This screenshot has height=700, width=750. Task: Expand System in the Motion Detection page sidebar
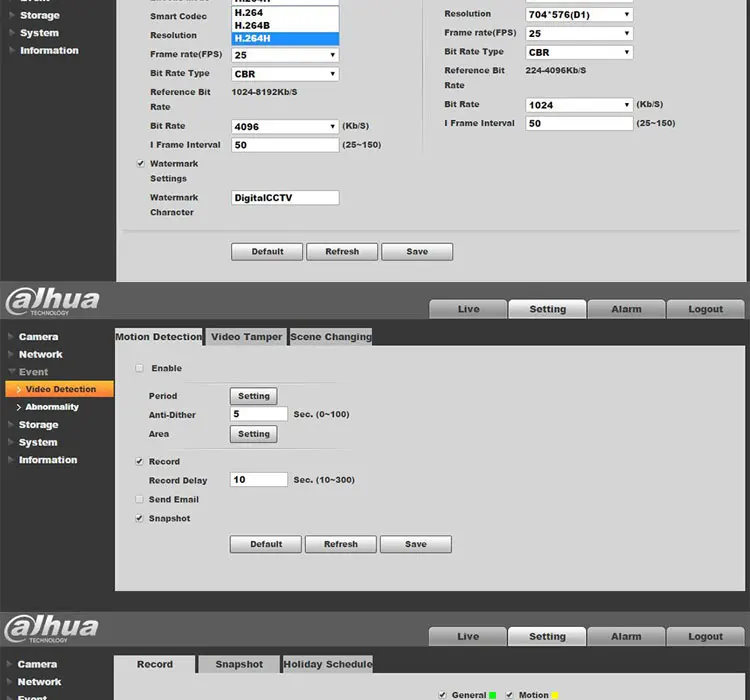tap(37, 443)
